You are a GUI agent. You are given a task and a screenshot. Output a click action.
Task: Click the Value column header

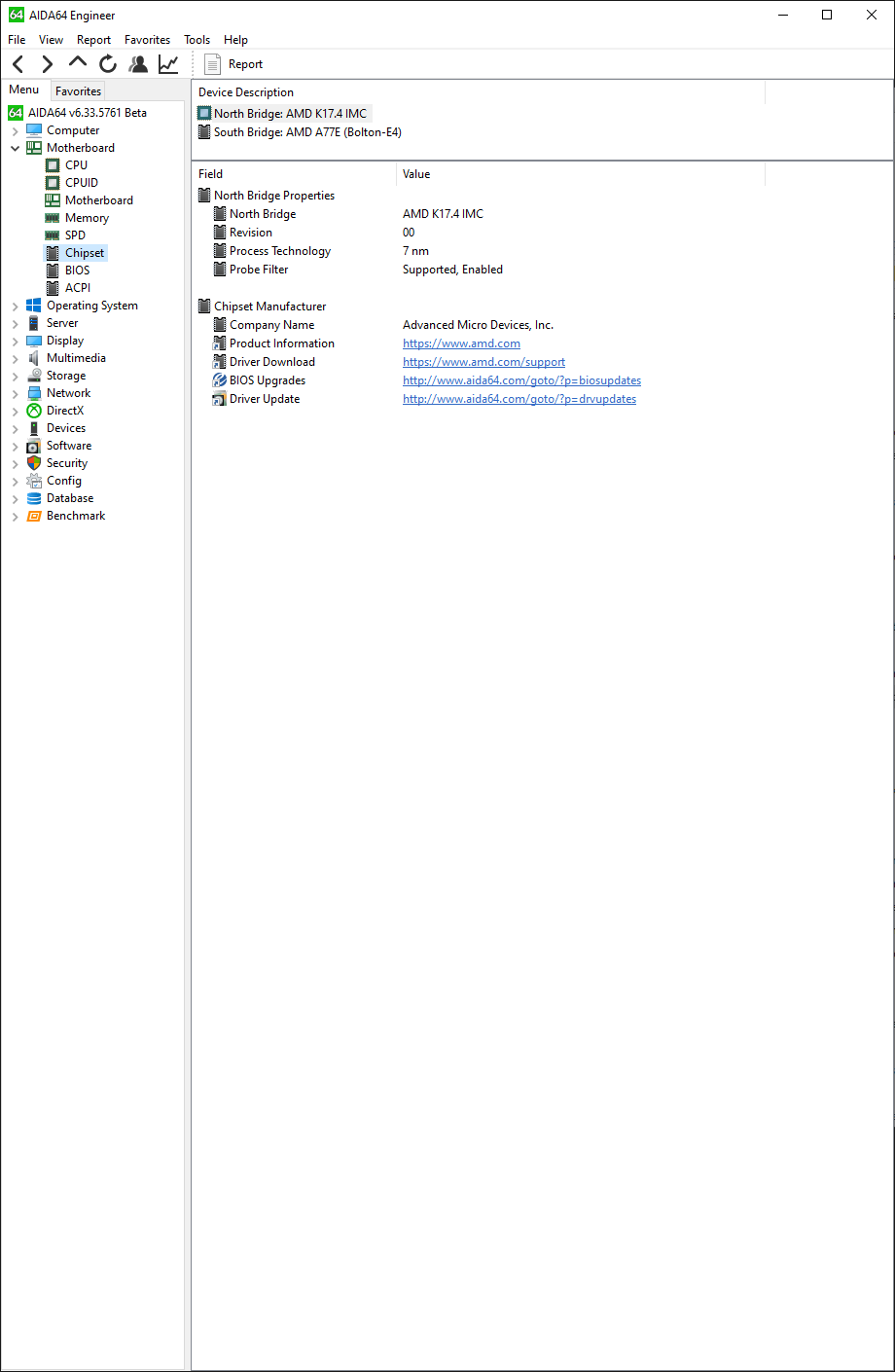click(x=581, y=174)
